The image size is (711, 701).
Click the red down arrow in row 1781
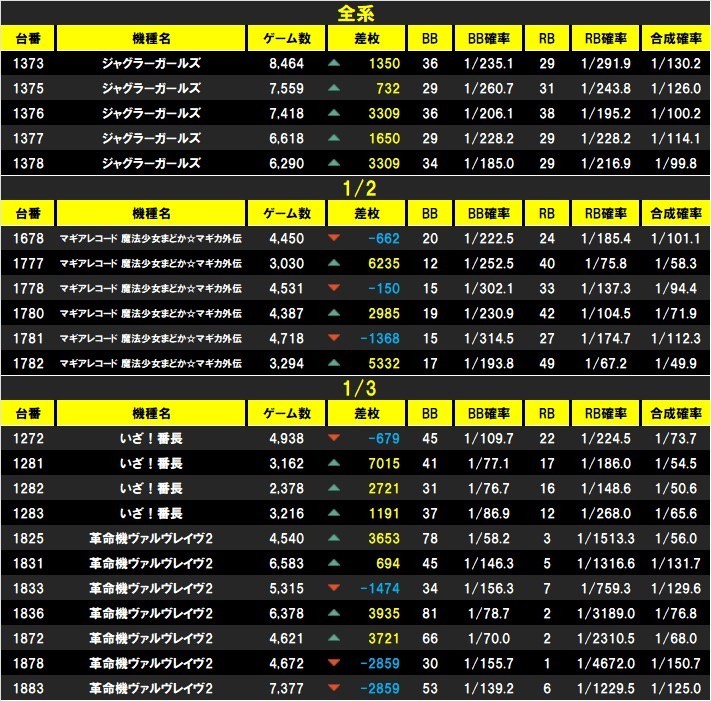[334, 337]
